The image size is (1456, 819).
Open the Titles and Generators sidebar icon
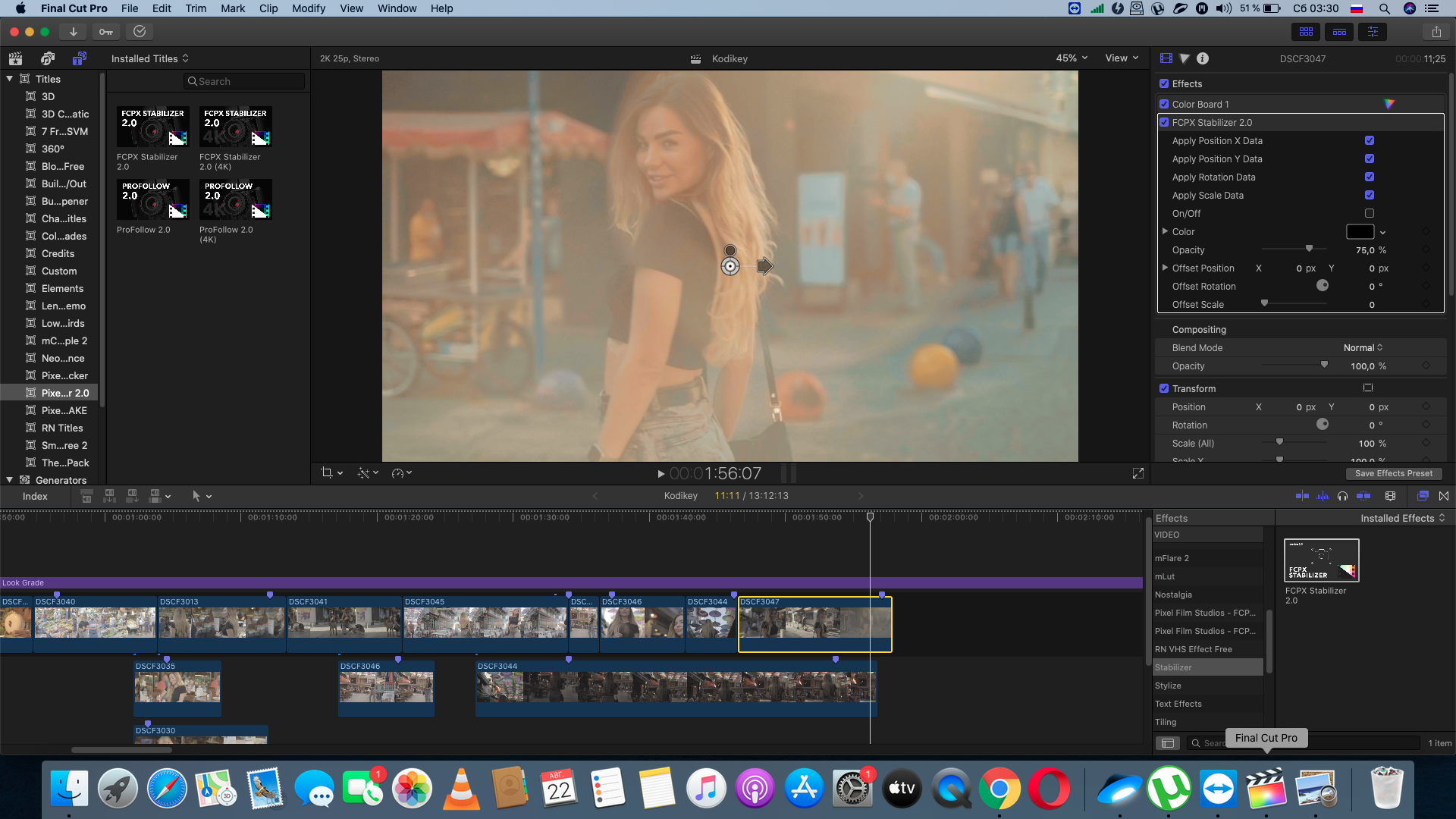[x=79, y=58]
